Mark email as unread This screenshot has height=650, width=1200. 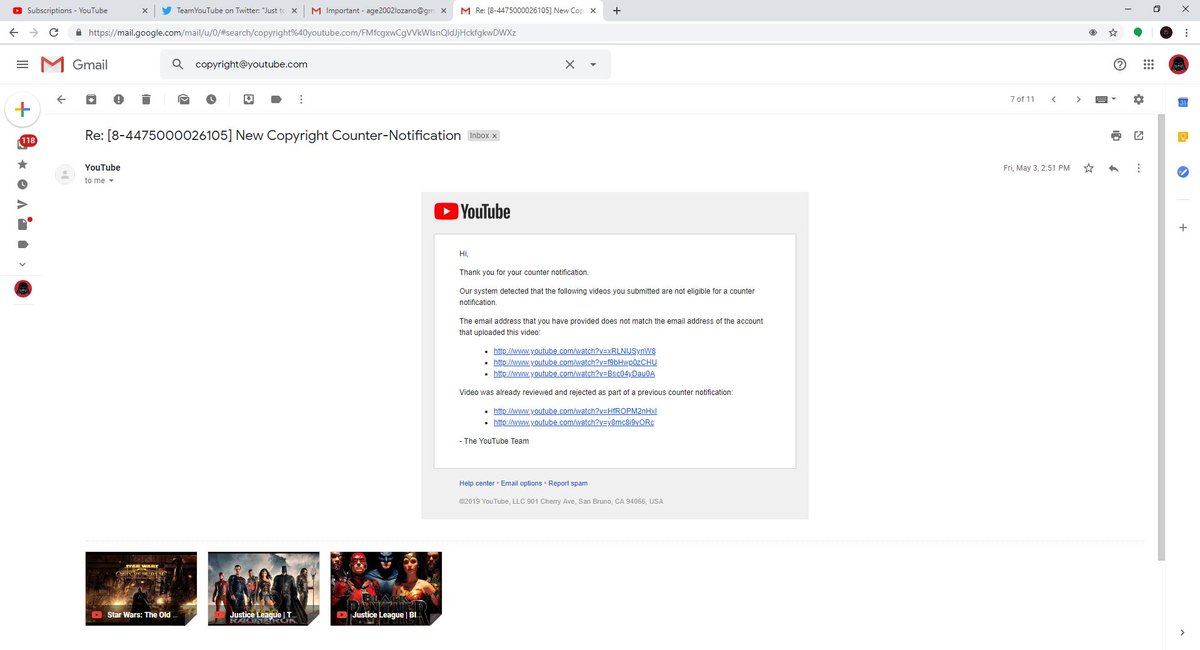pos(183,99)
